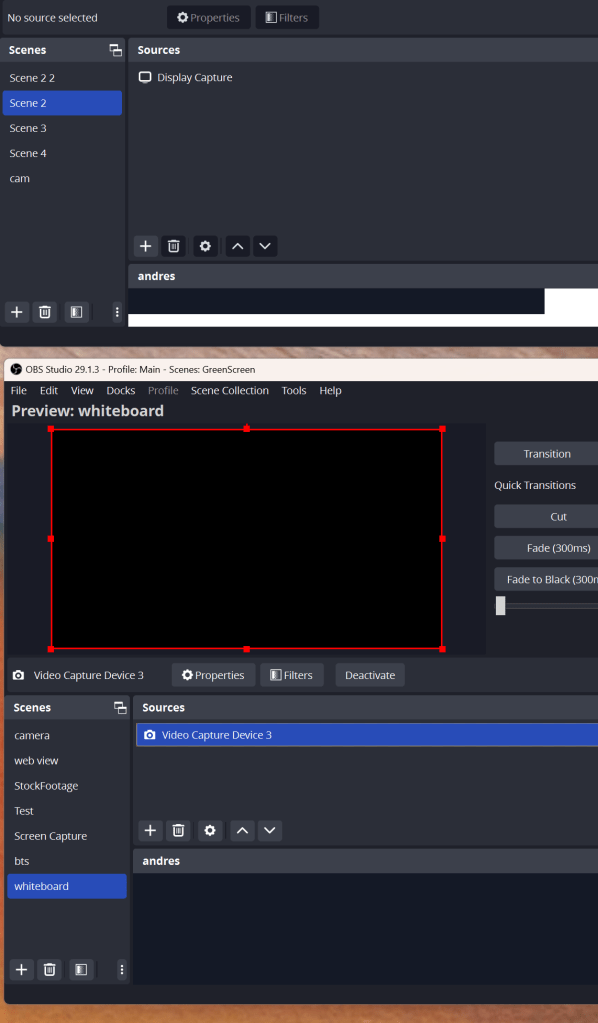The width and height of the screenshot is (598, 1023).
Task: Open Filters in the upper OBS window
Action: click(x=287, y=18)
